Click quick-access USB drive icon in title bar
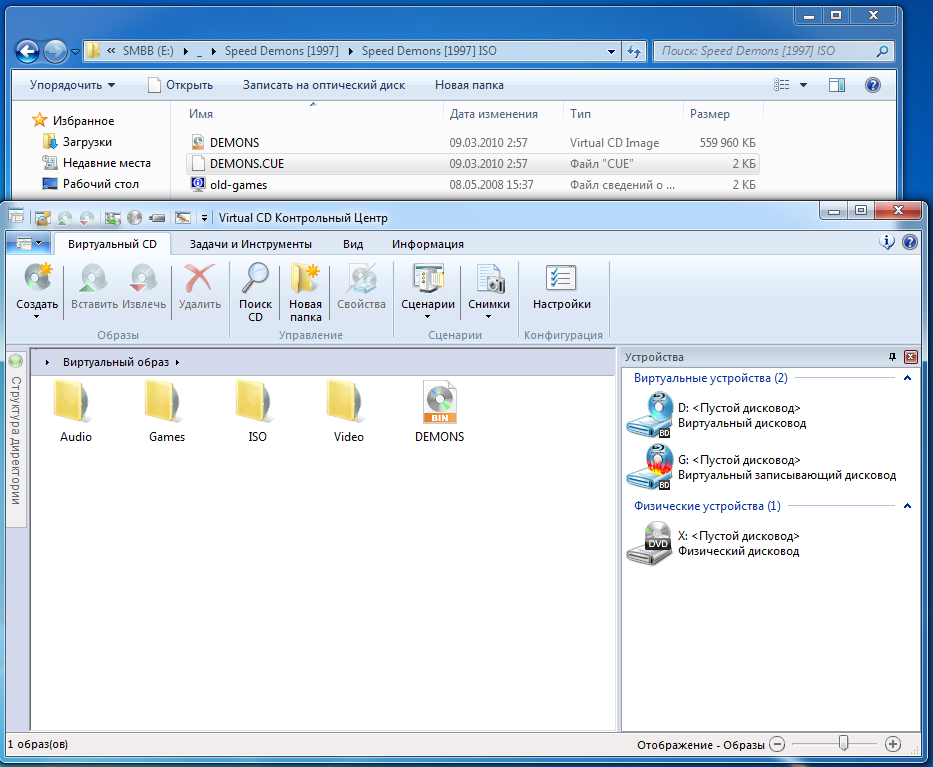This screenshot has width=933, height=767. (x=157, y=218)
